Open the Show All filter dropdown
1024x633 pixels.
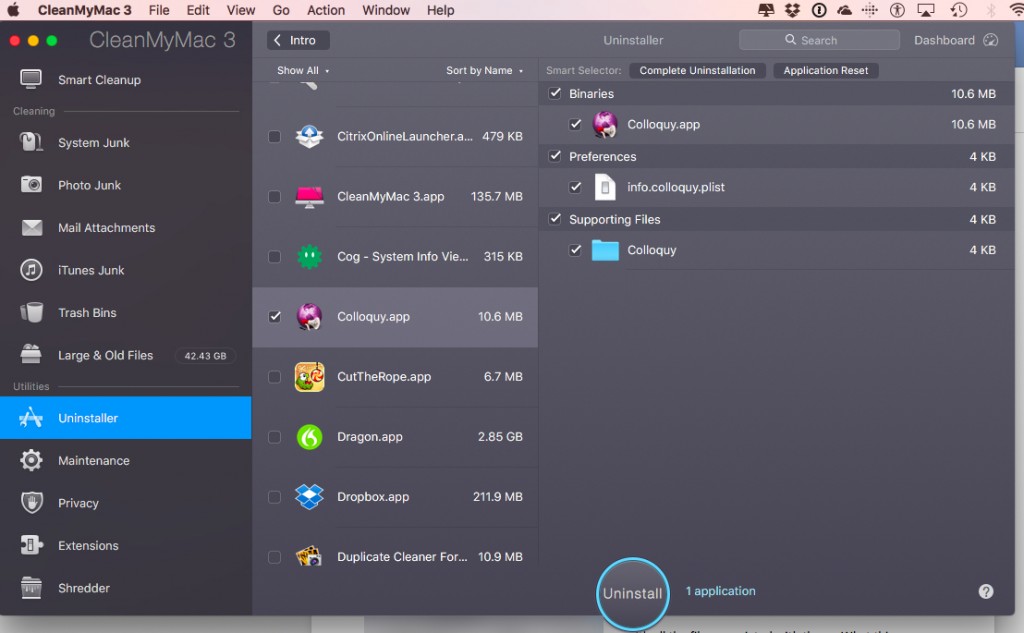click(x=303, y=70)
